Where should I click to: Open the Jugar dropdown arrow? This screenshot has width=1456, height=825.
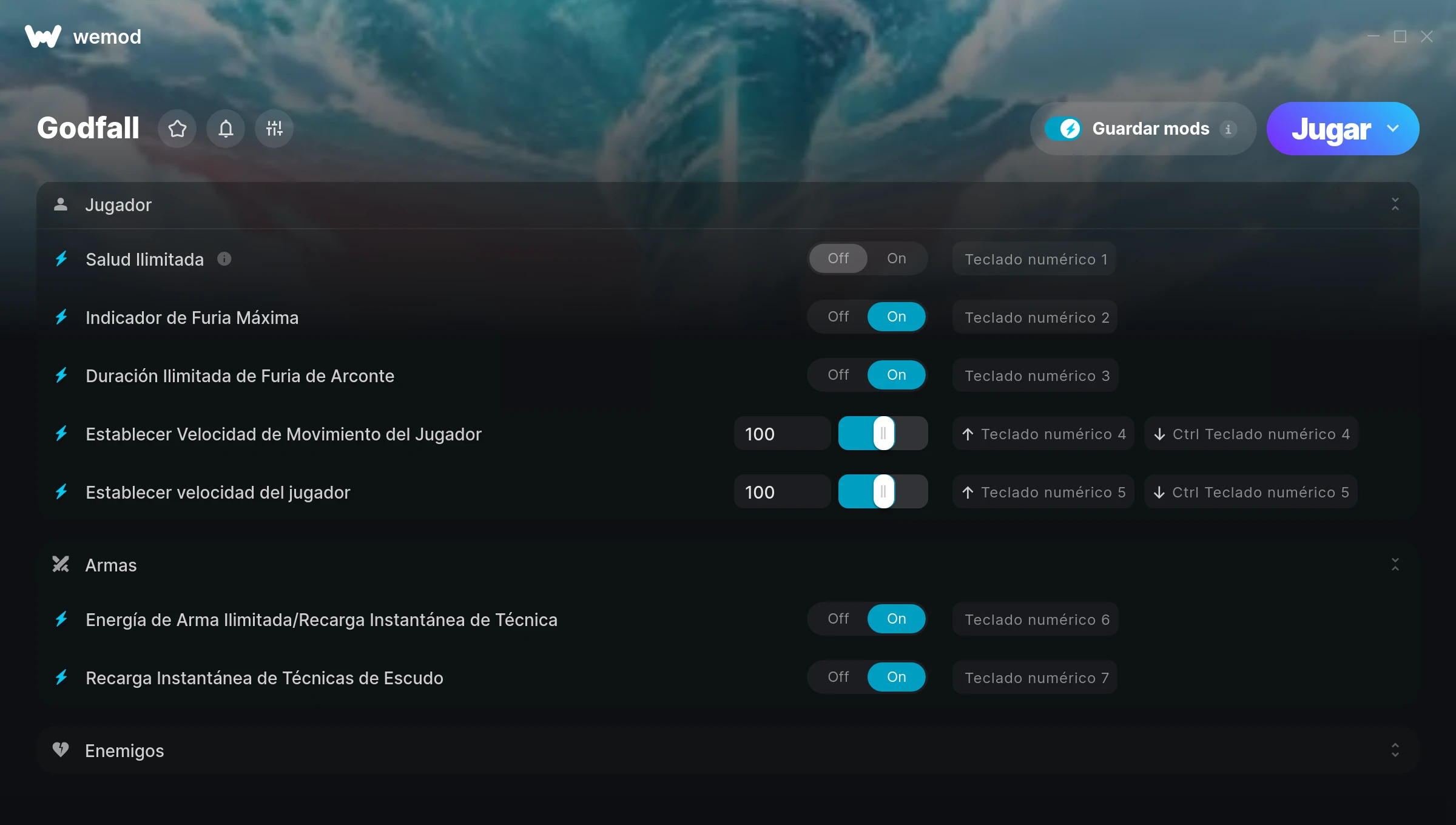tap(1393, 129)
